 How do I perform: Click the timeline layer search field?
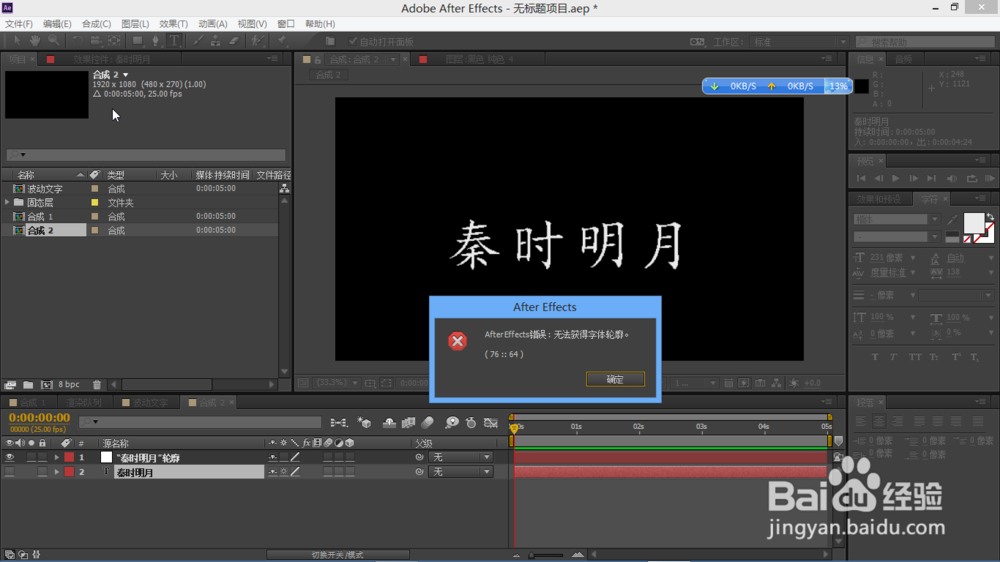[200, 422]
